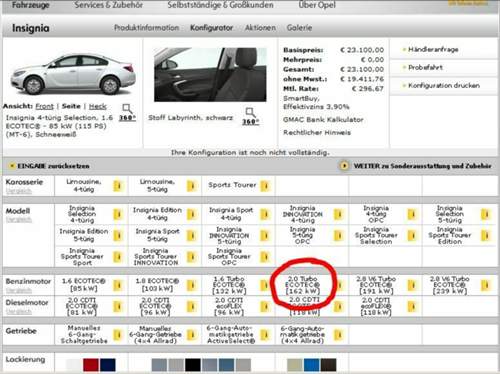Viewport: 500px width, 374px height.
Task: Open Services & Zubehör menu
Action: tap(109, 5)
